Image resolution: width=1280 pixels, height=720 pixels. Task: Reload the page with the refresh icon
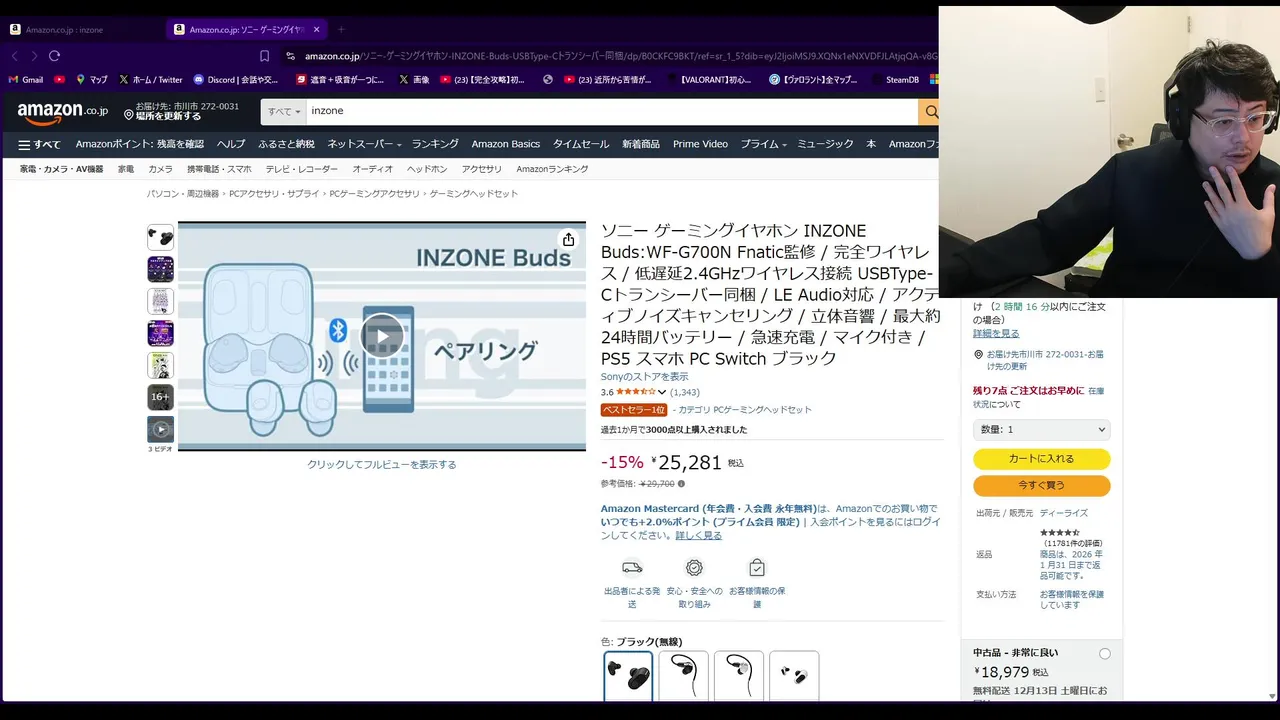pos(54,56)
